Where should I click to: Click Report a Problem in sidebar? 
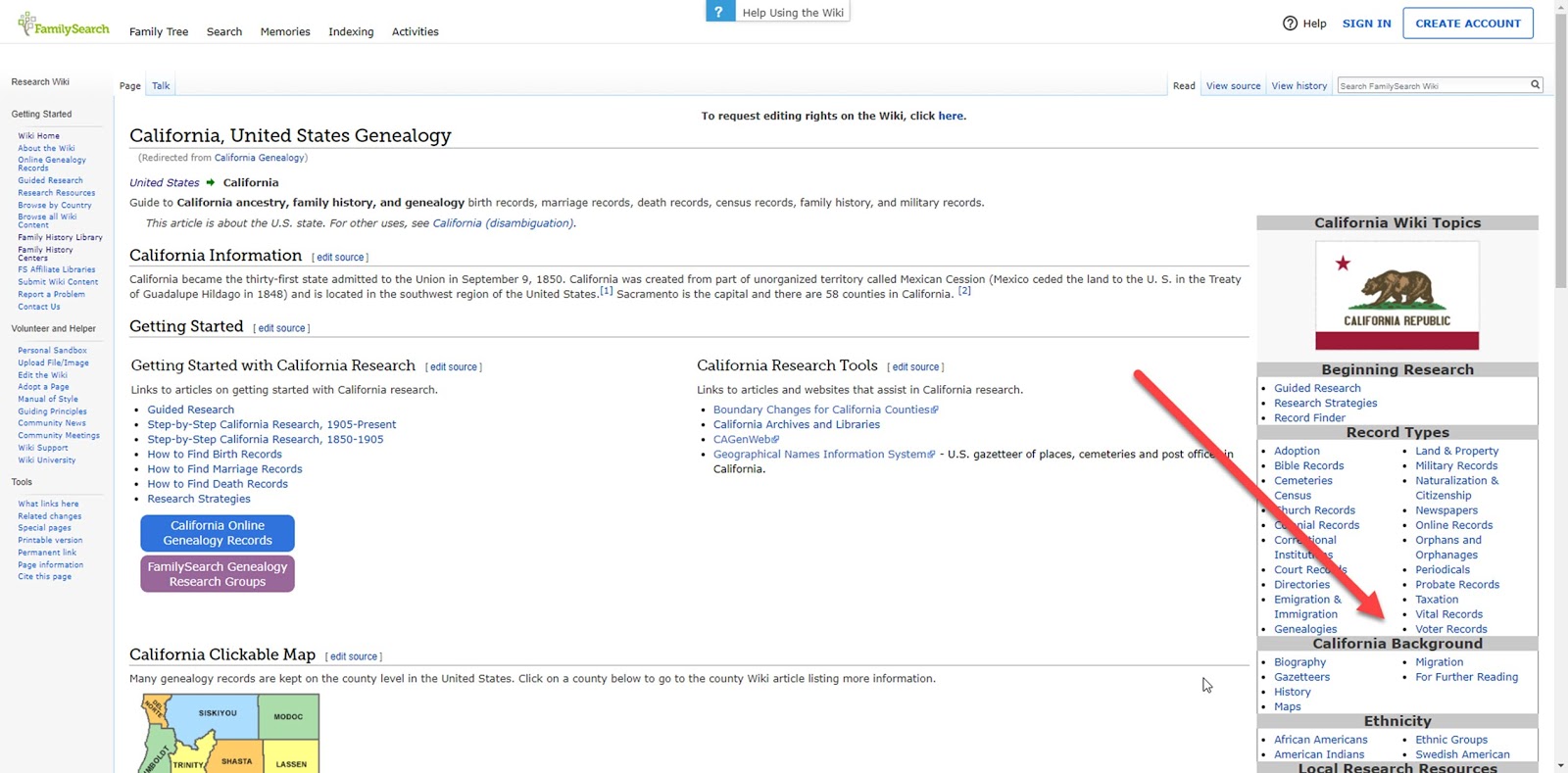(x=51, y=295)
